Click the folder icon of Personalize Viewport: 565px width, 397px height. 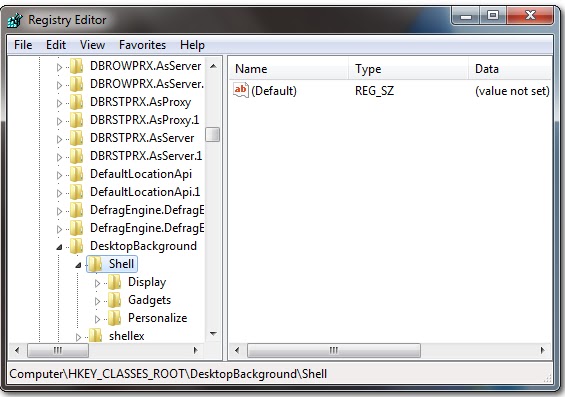pos(115,318)
